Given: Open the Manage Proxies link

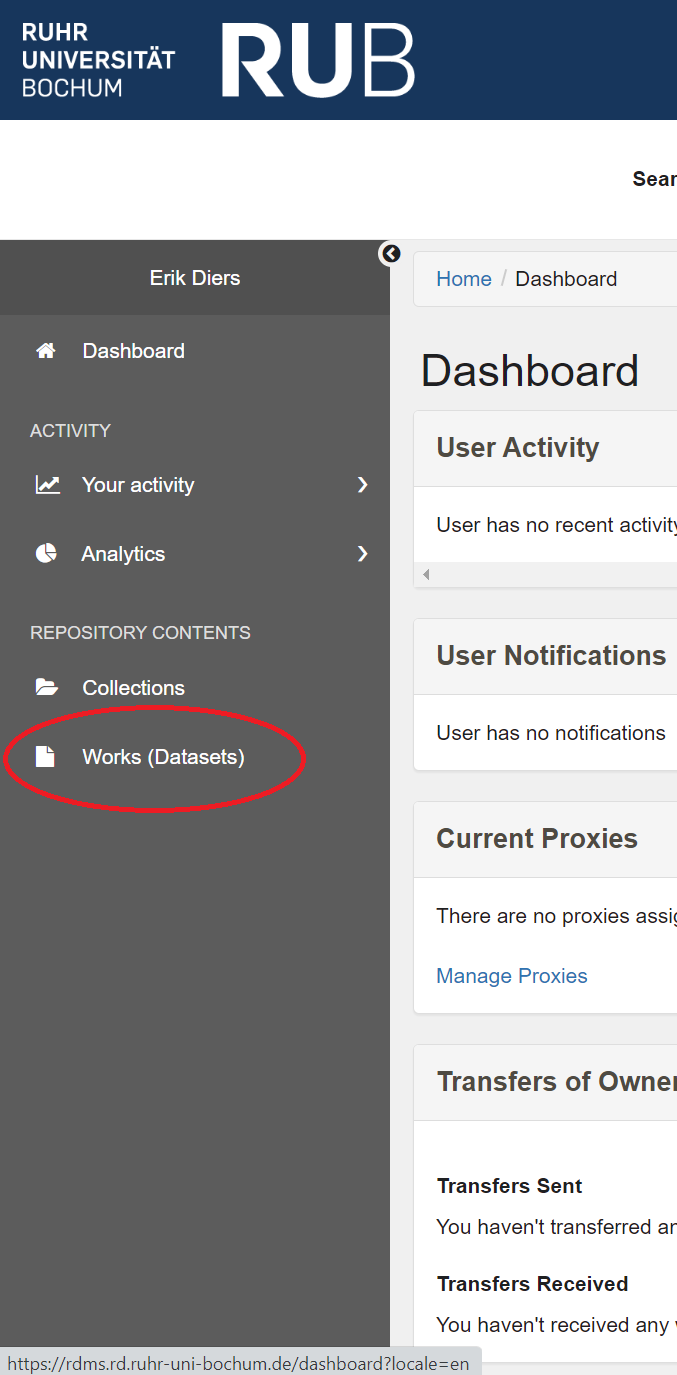Looking at the screenshot, I should click(512, 976).
